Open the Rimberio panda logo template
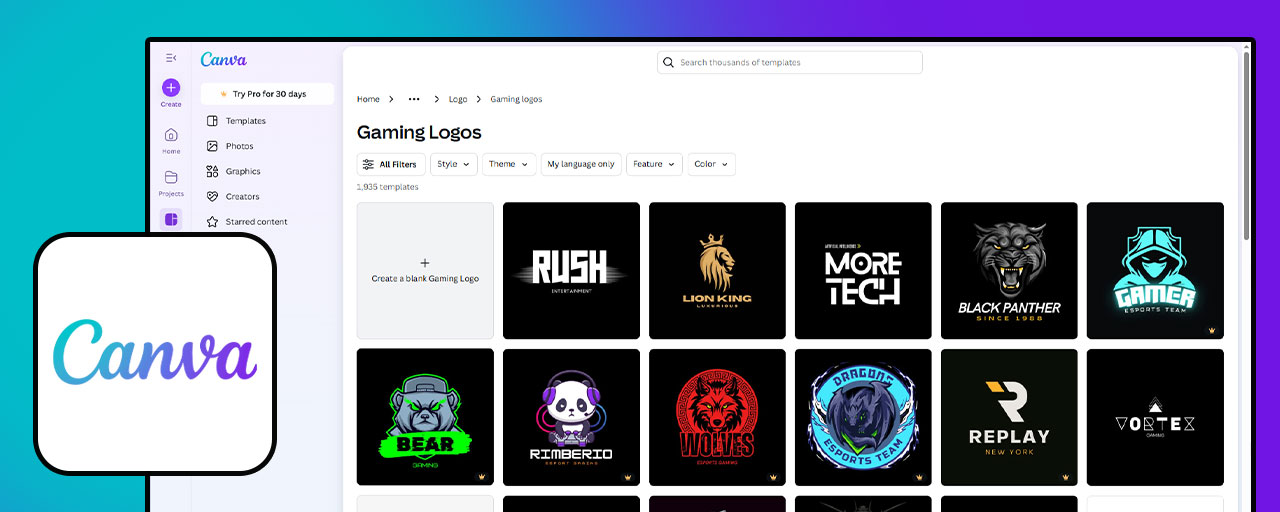The height and width of the screenshot is (512, 1280). pos(571,417)
